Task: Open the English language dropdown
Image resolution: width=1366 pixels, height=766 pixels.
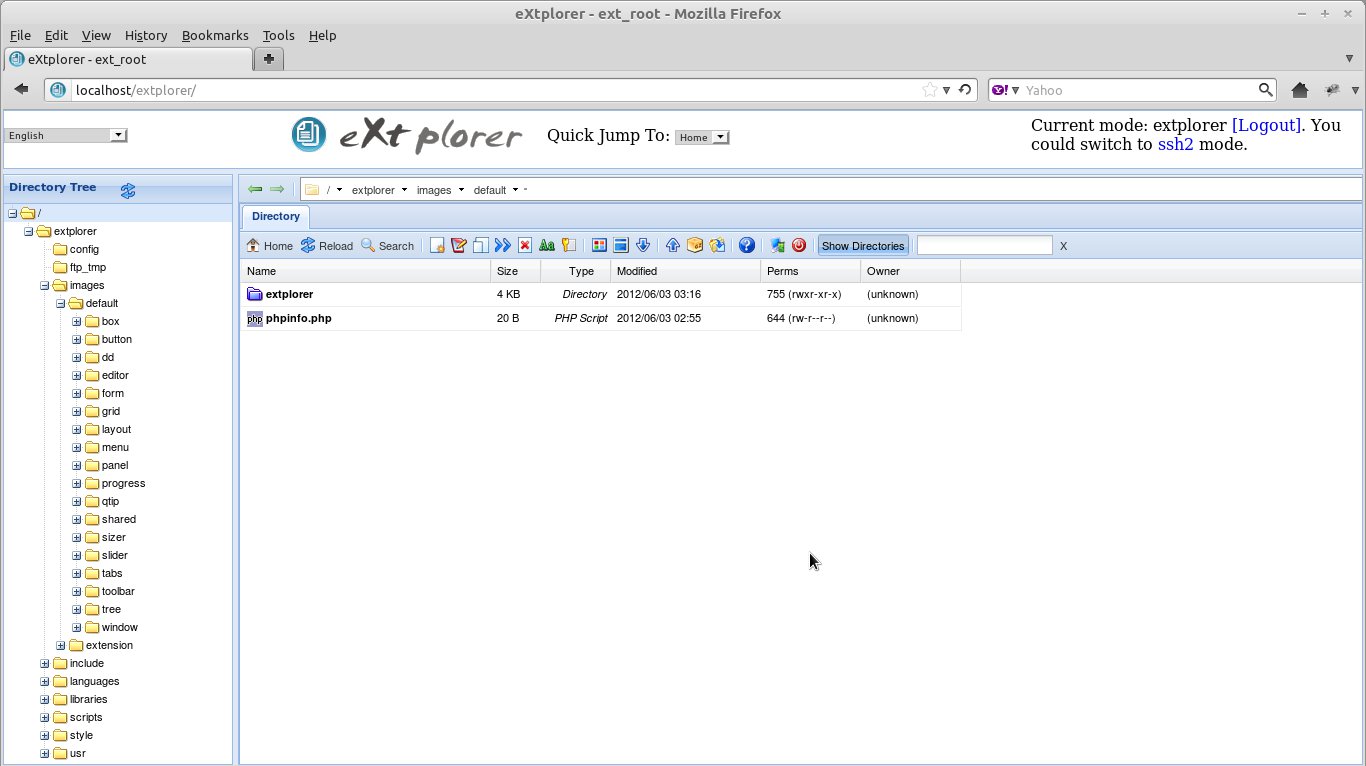Action: pyautogui.click(x=66, y=135)
